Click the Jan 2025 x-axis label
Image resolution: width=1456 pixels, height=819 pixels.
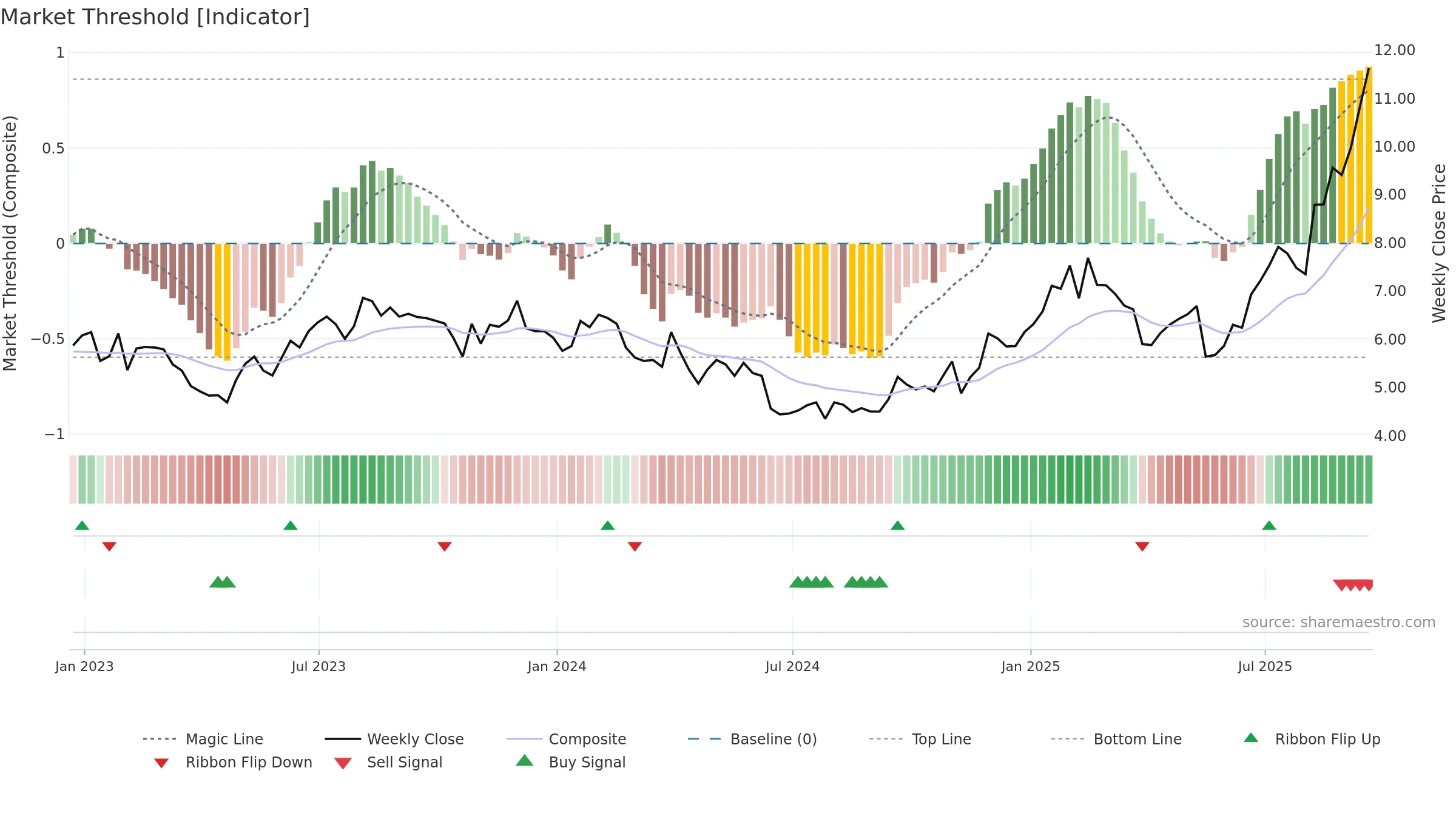(x=1031, y=666)
